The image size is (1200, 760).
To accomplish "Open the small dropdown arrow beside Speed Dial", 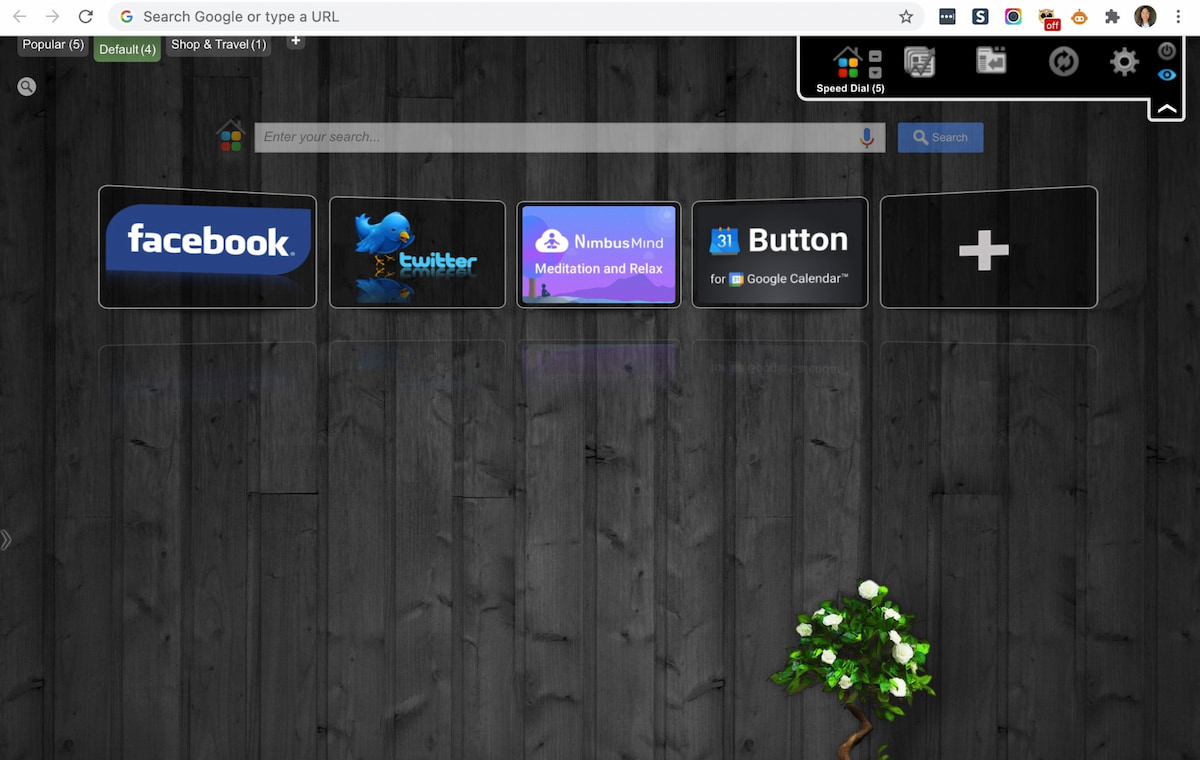I will tap(875, 72).
